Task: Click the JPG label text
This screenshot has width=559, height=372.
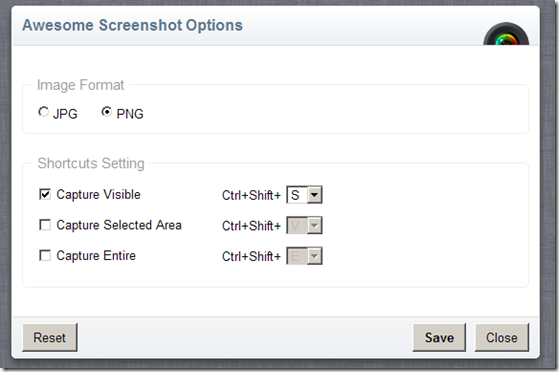Action: pyautogui.click(x=65, y=114)
